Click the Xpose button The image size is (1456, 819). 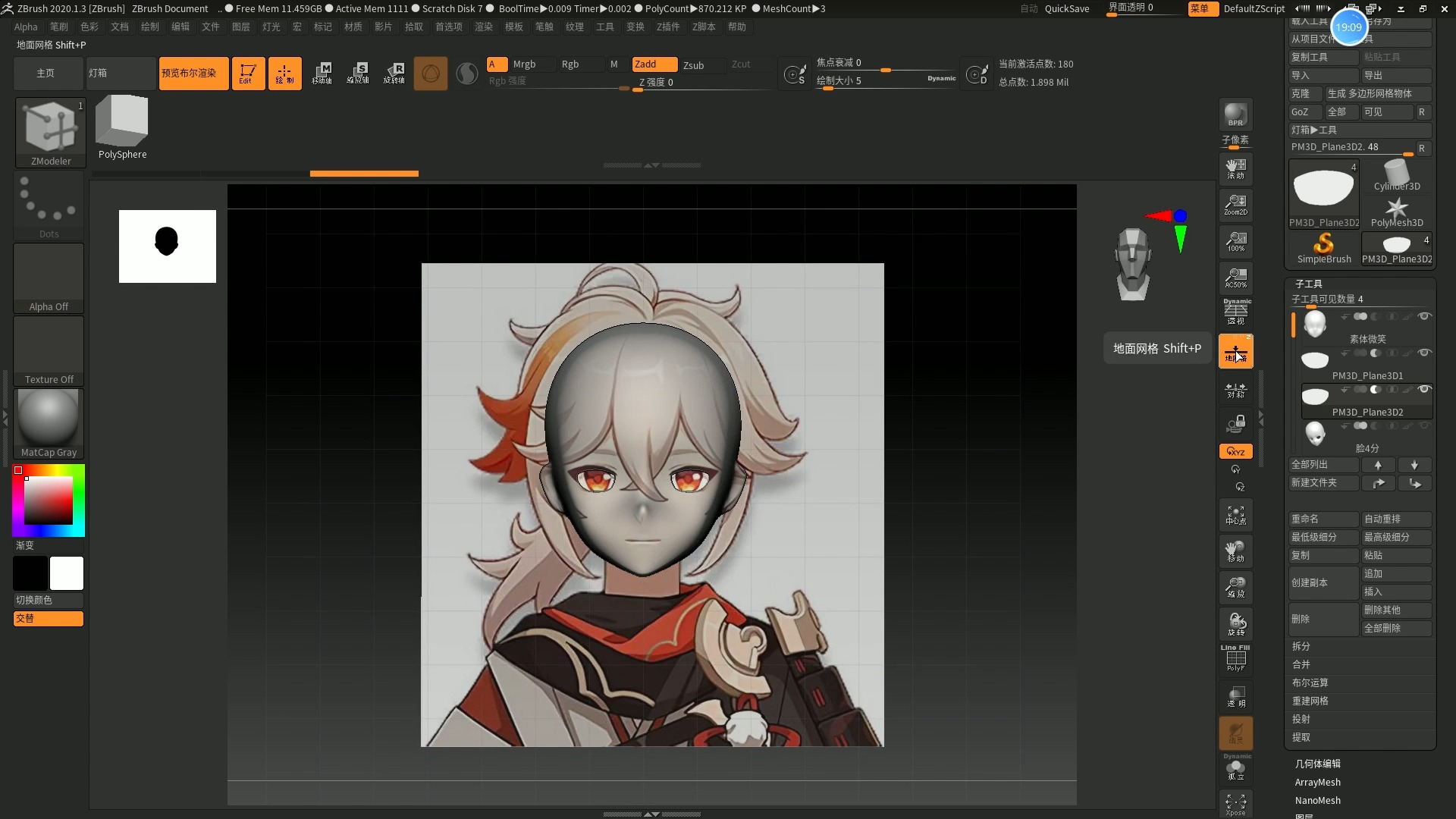[x=1235, y=805]
